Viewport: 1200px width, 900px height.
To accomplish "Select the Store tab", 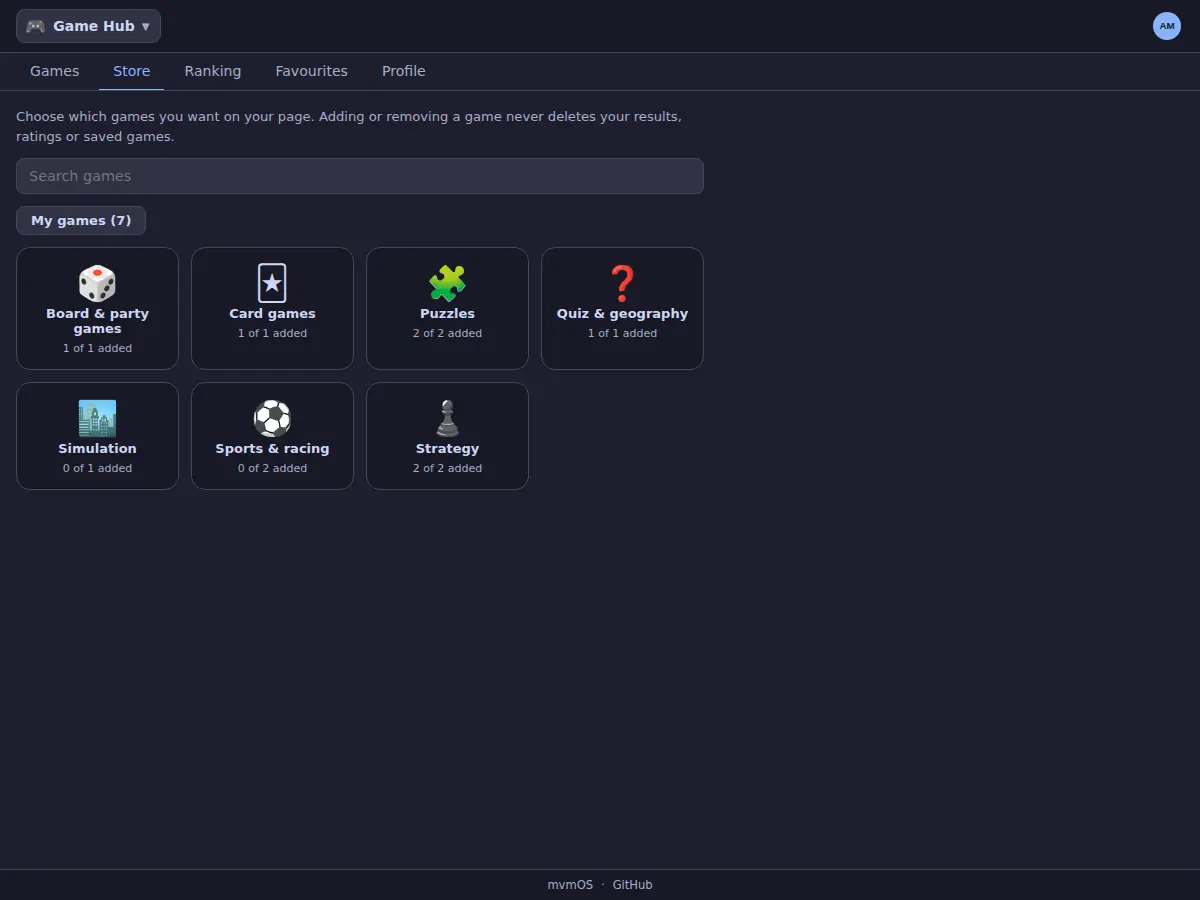I will click(x=132, y=71).
